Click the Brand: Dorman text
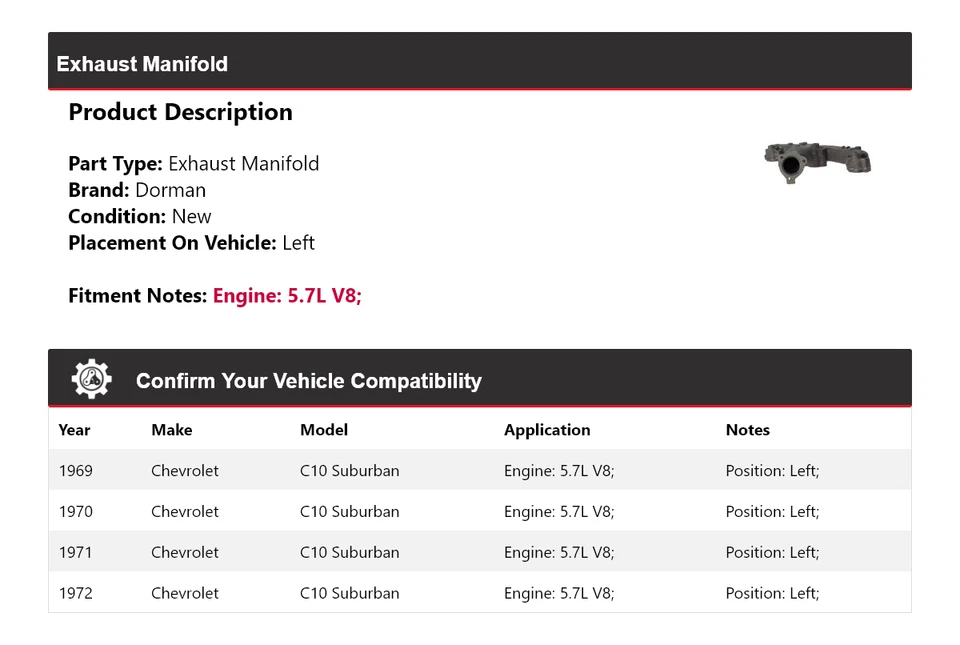The height and width of the screenshot is (645, 960). click(x=137, y=190)
